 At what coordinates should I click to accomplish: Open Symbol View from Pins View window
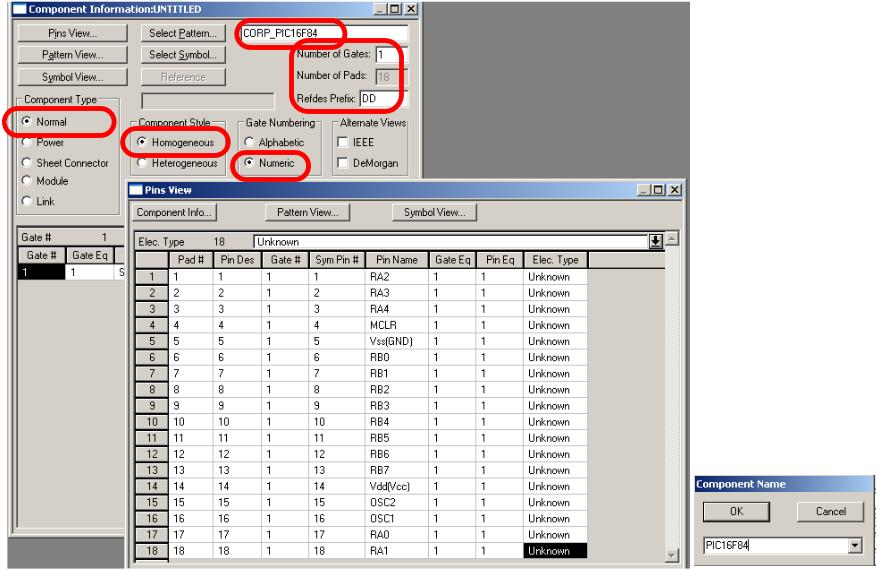point(435,213)
